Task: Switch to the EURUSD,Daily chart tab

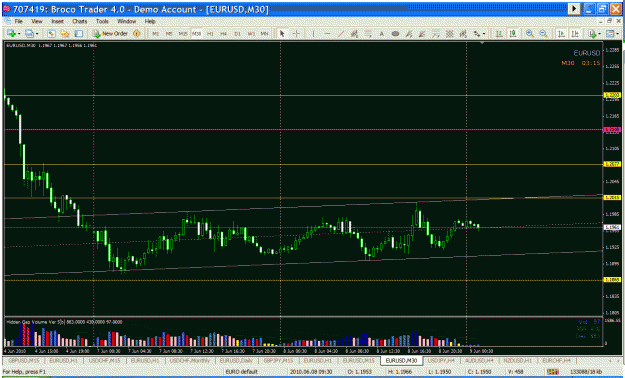Action: (235, 360)
